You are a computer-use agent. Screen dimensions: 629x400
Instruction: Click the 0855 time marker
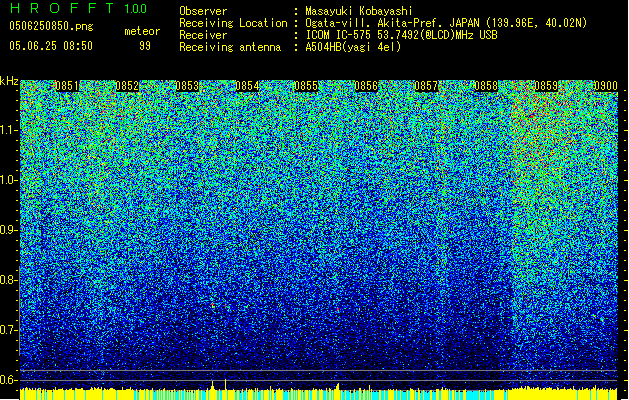pyautogui.click(x=306, y=86)
